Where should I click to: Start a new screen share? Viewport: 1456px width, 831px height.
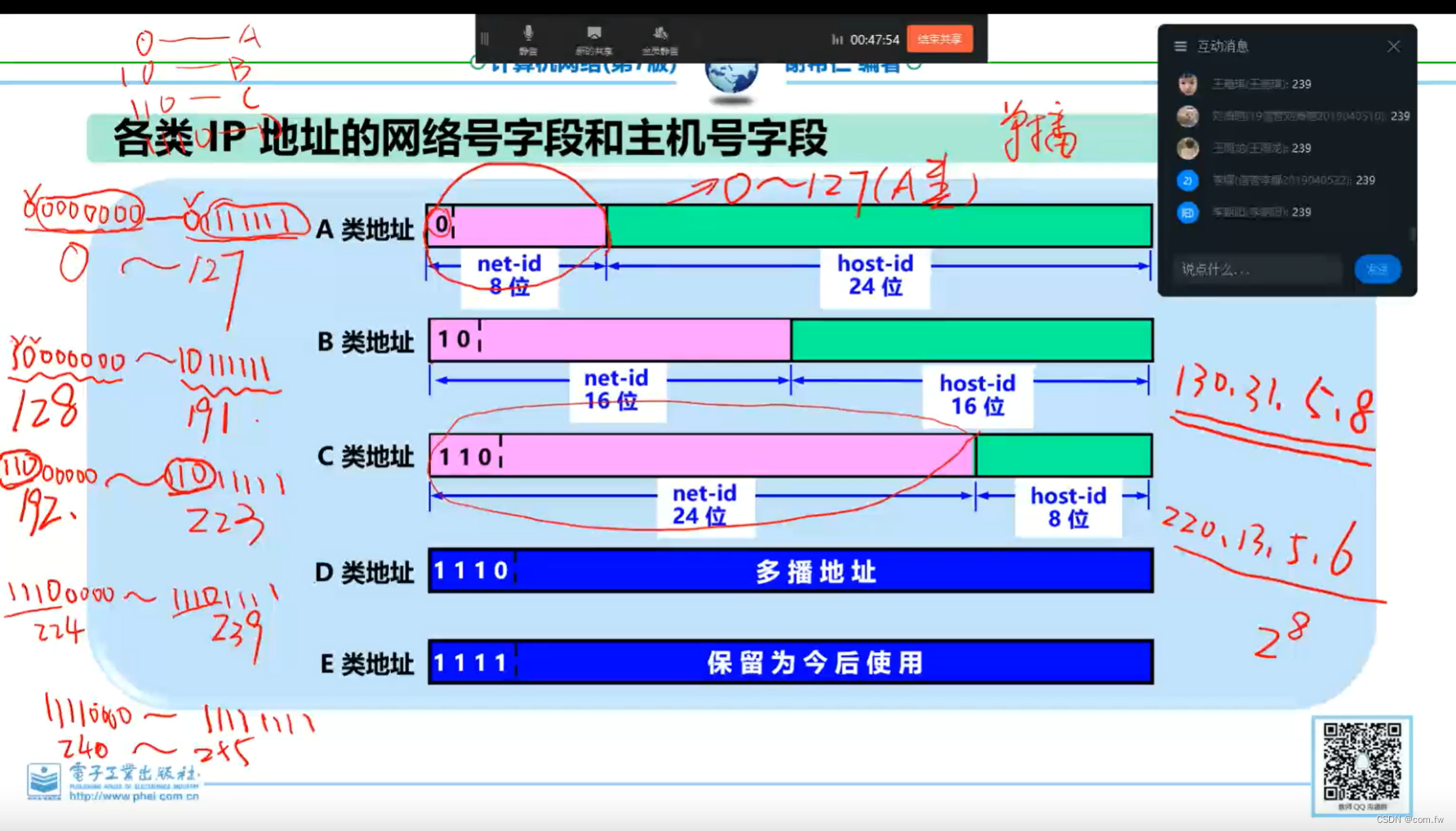(x=593, y=38)
